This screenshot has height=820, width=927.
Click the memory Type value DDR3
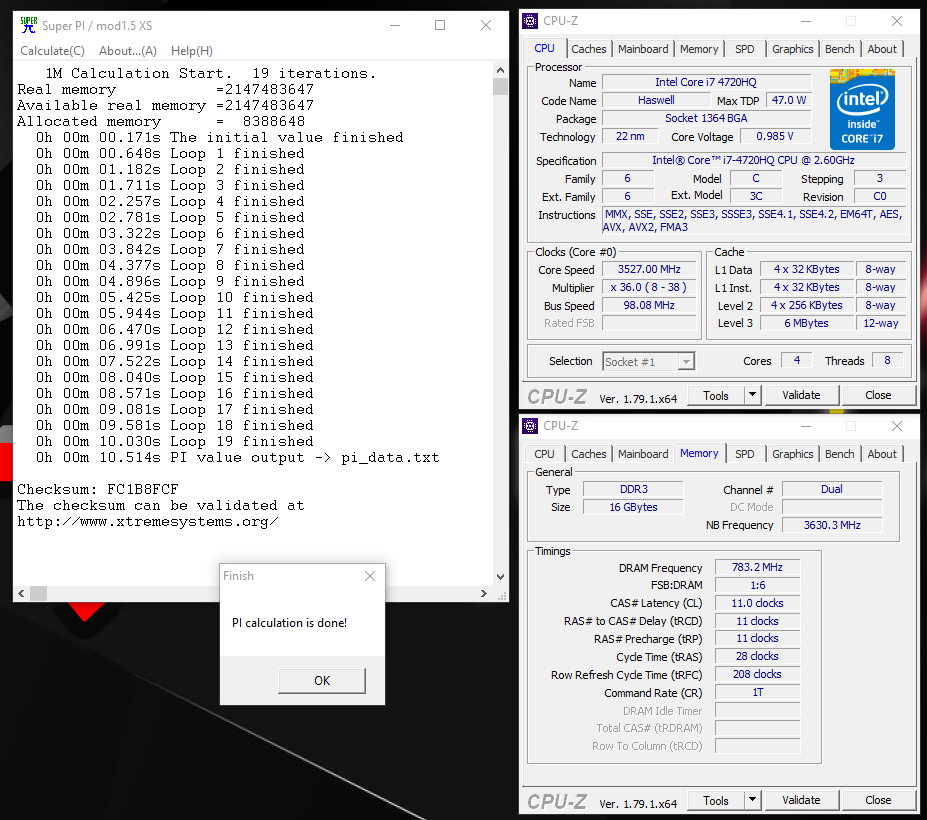point(633,490)
